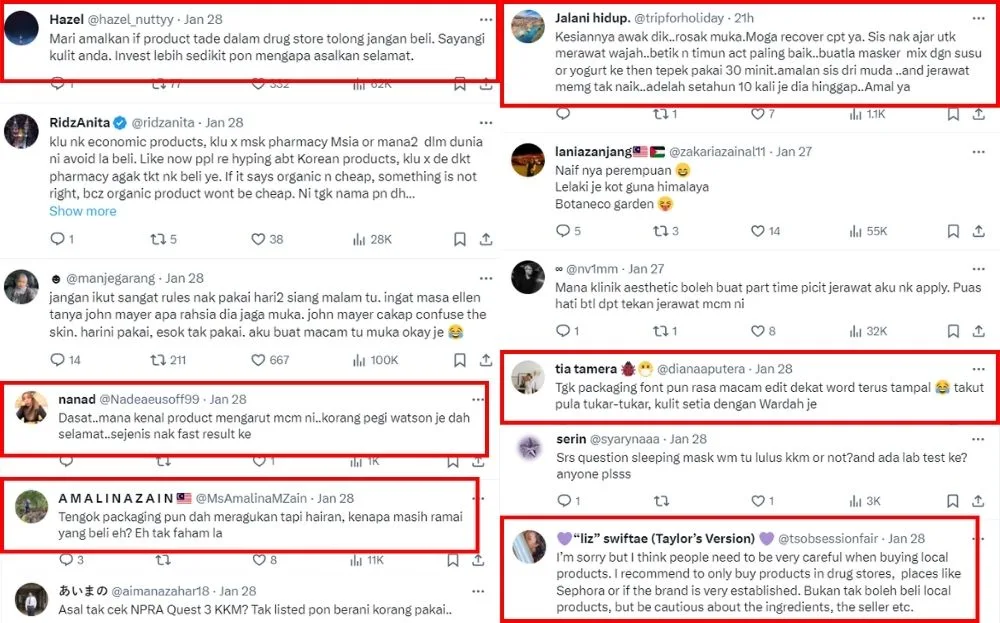
Task: Retweet the @manjegarang tweet
Action: click(x=156, y=359)
